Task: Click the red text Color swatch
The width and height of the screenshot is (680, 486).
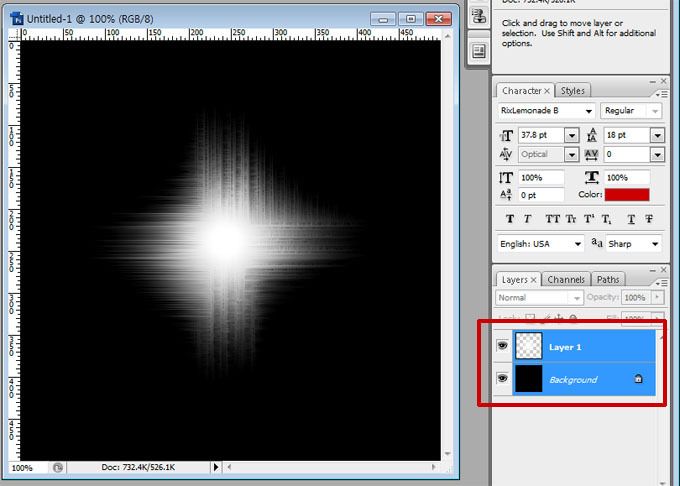Action: pos(627,195)
